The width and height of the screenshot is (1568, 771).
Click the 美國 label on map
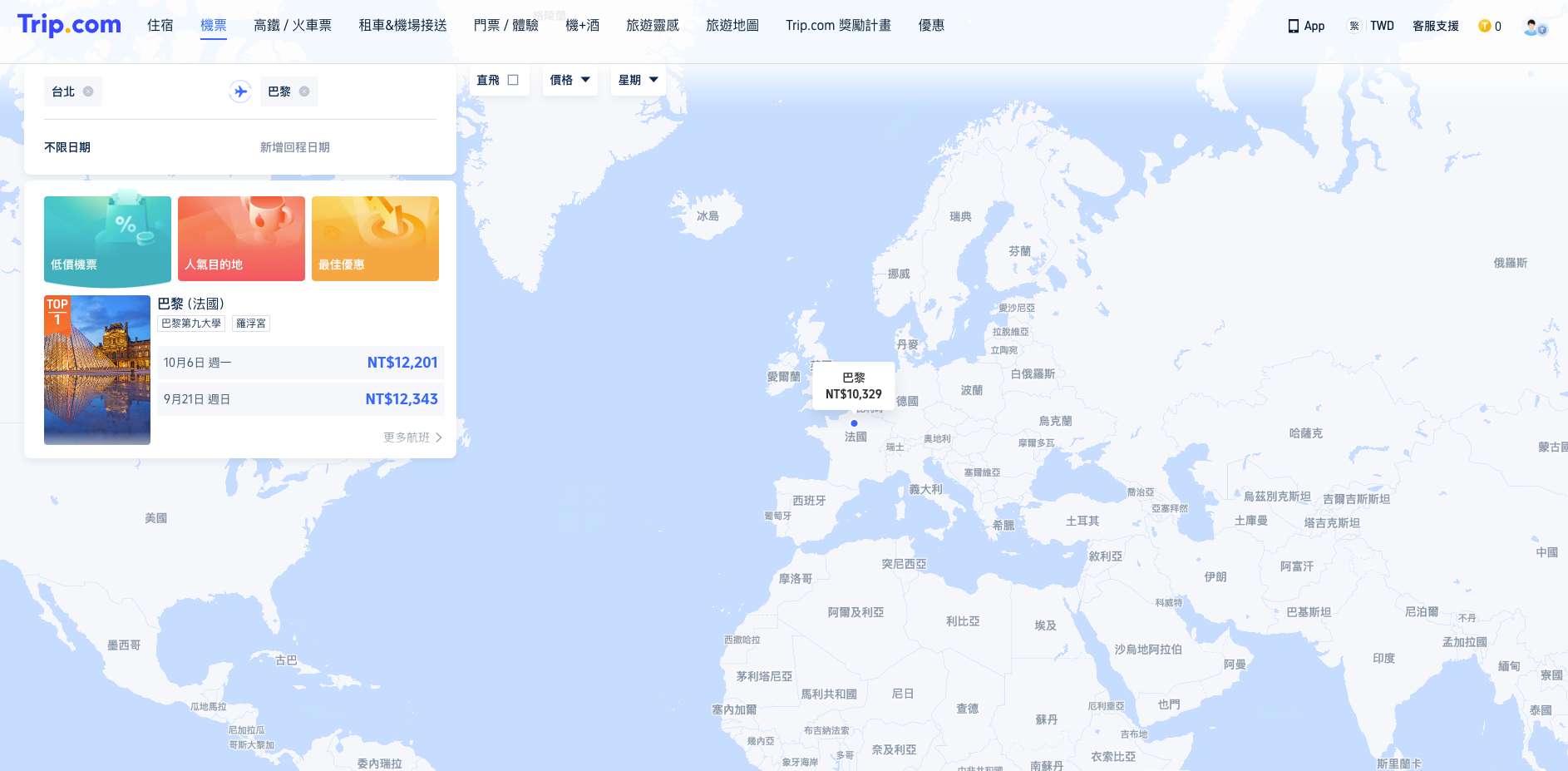coord(156,518)
